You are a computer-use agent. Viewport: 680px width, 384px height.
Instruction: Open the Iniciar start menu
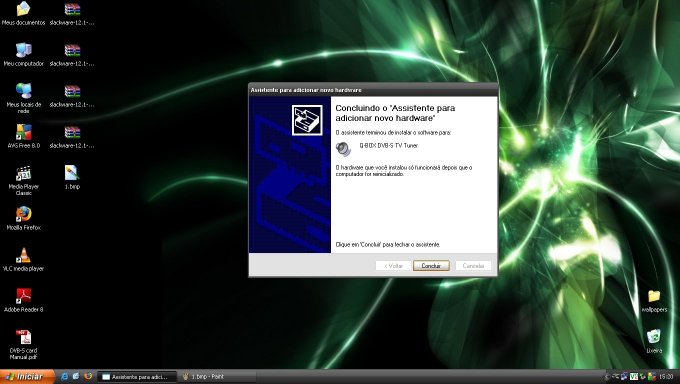coord(27,377)
